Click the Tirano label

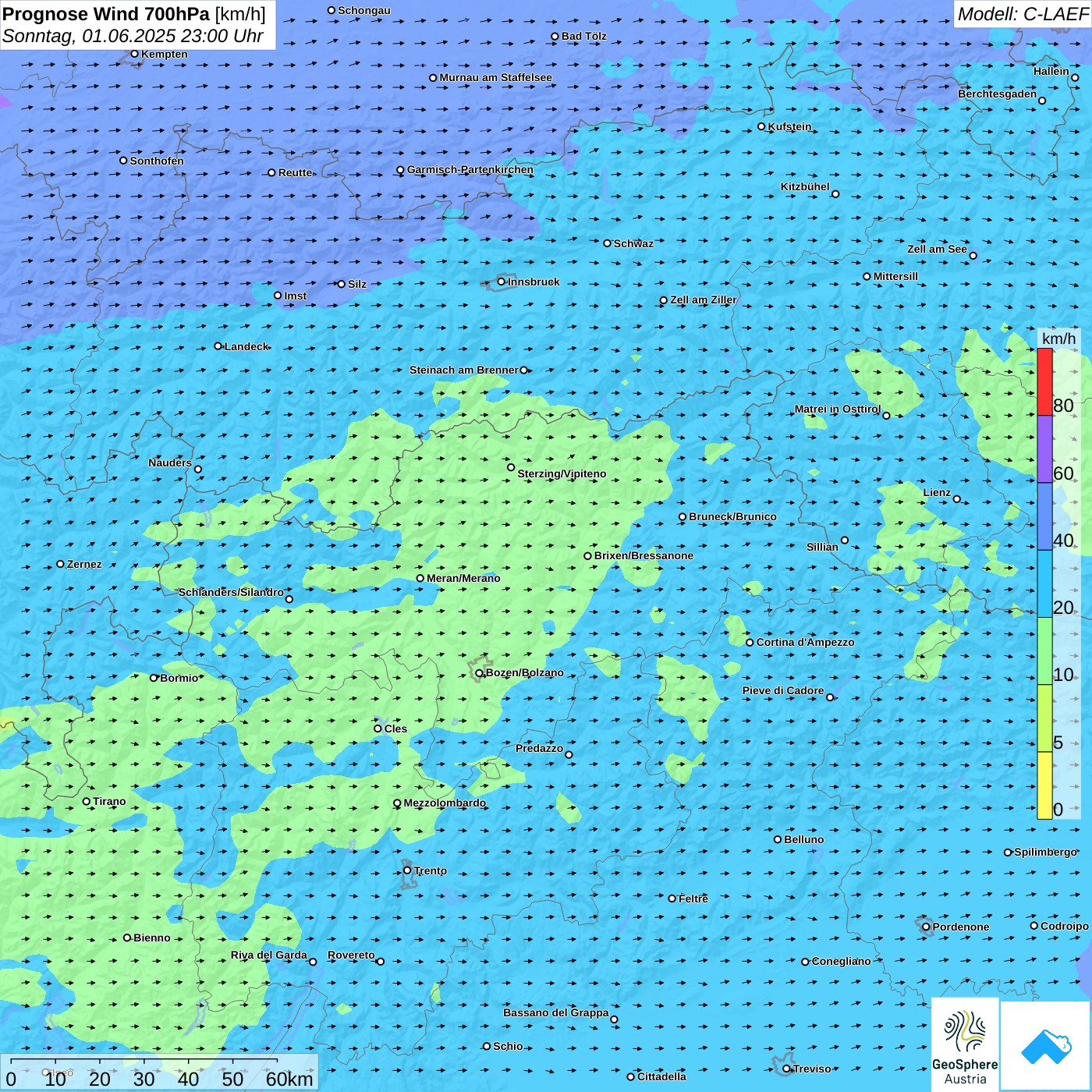pyautogui.click(x=109, y=801)
